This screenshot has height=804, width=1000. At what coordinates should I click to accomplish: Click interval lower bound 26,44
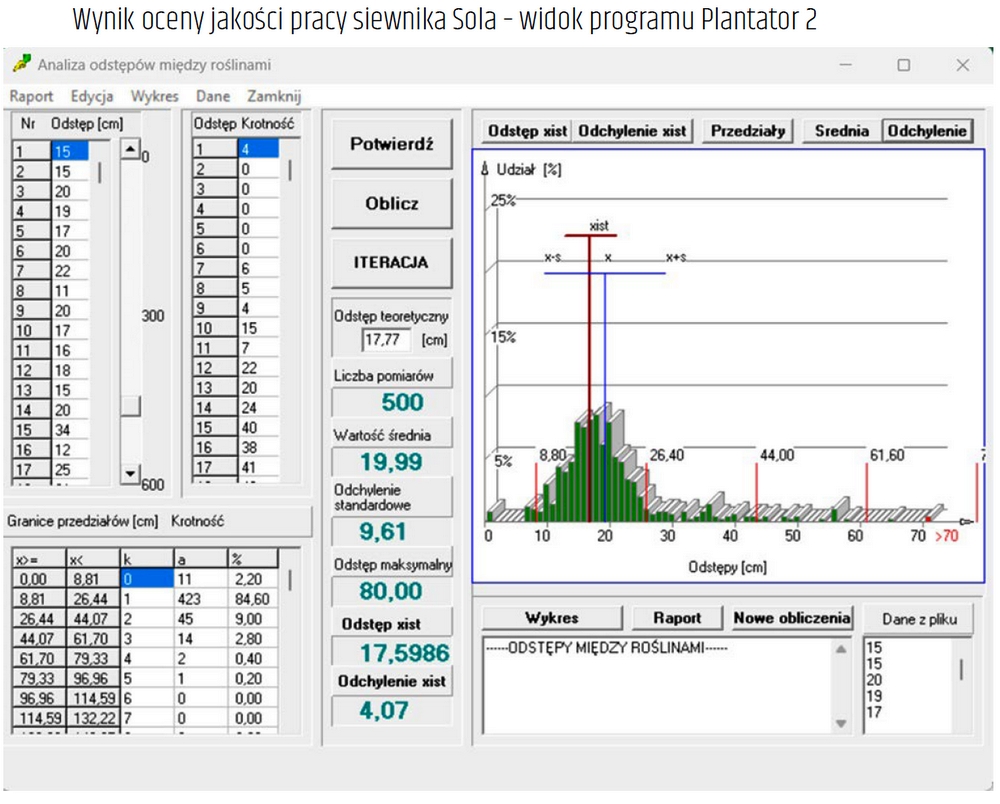click(38, 618)
